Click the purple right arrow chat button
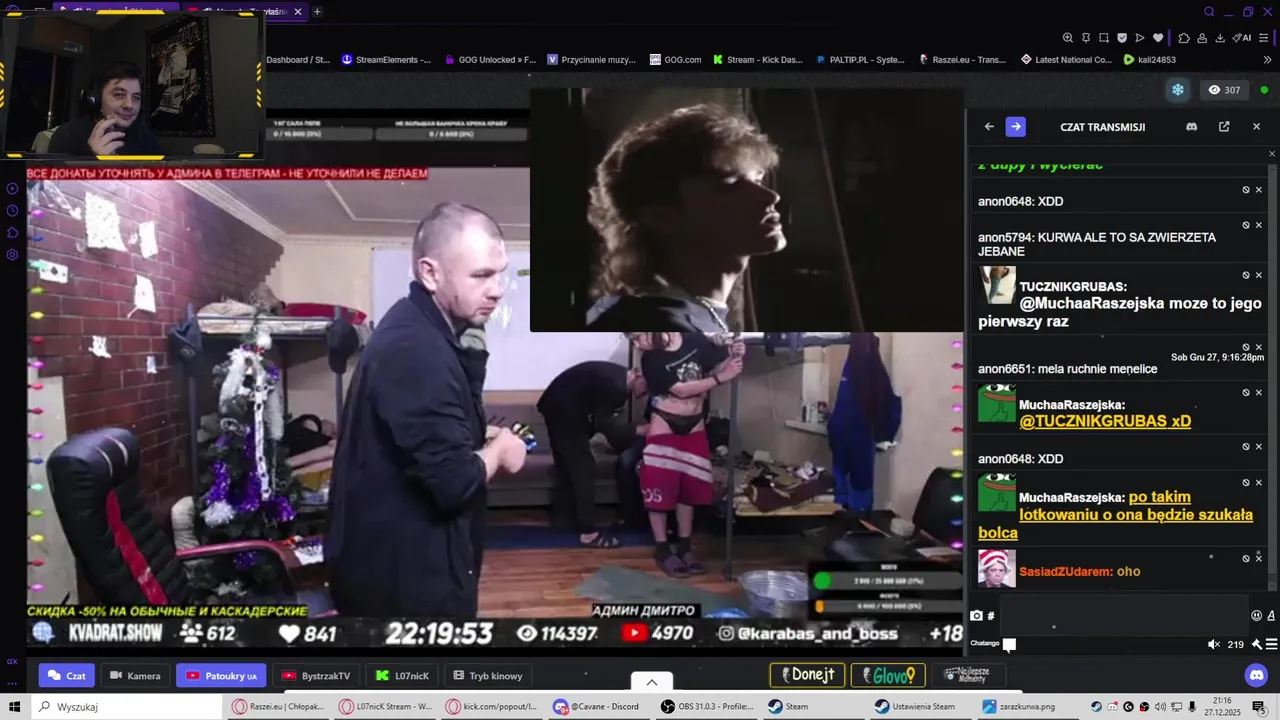This screenshot has height=720, width=1280. (1015, 127)
